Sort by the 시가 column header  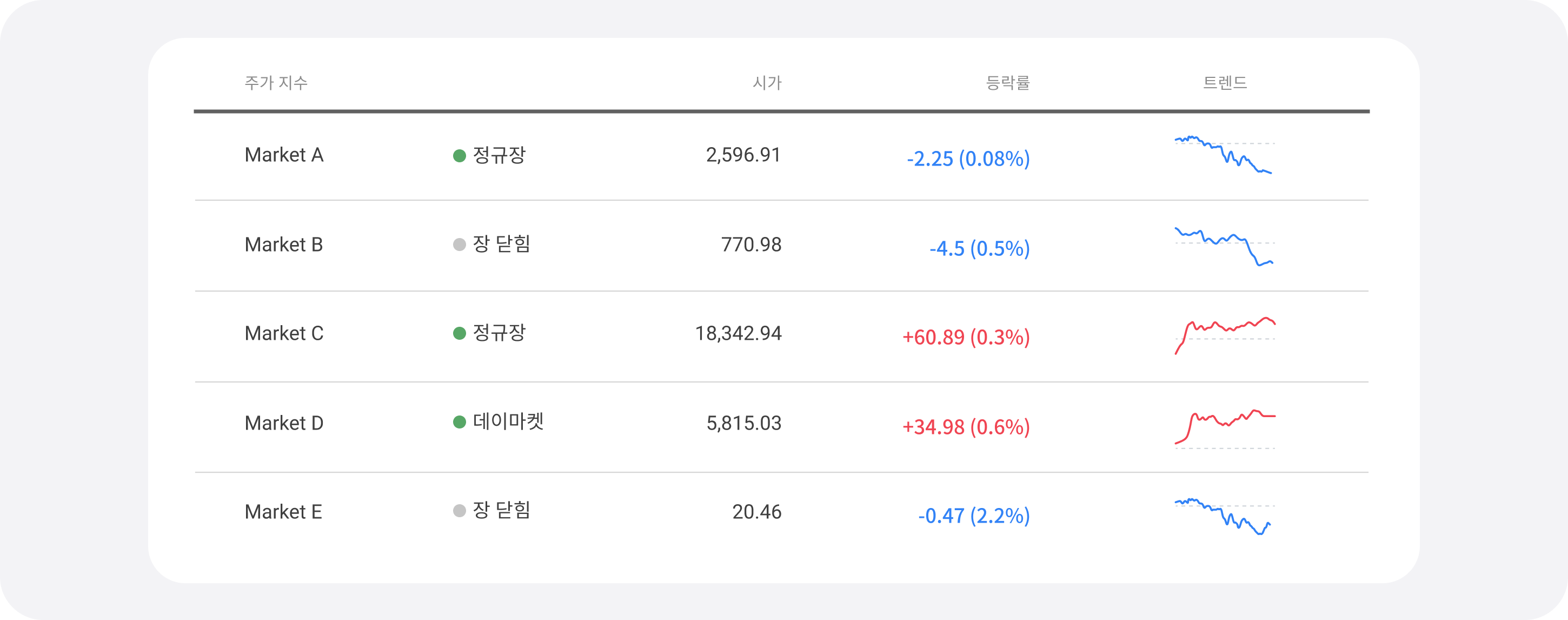click(x=767, y=83)
